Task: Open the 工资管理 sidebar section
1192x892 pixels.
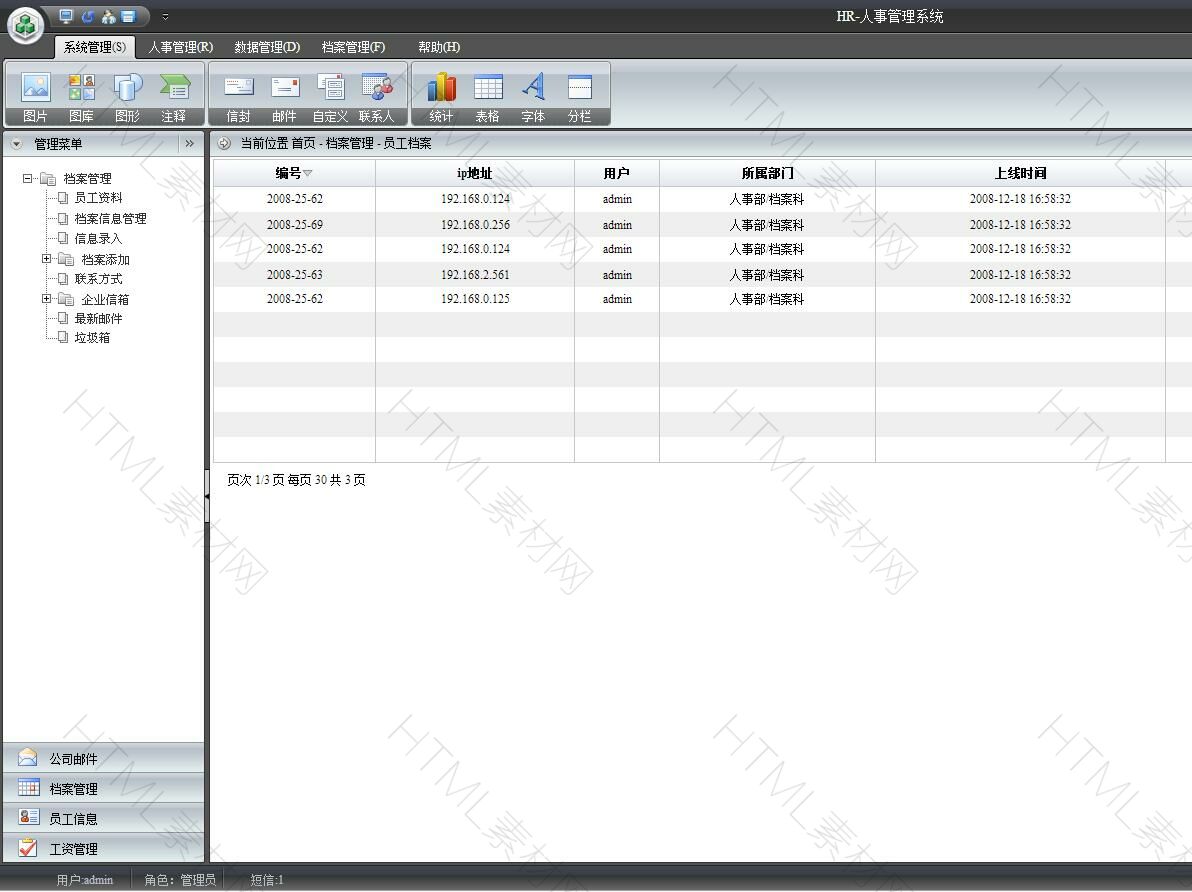Action: click(73, 849)
